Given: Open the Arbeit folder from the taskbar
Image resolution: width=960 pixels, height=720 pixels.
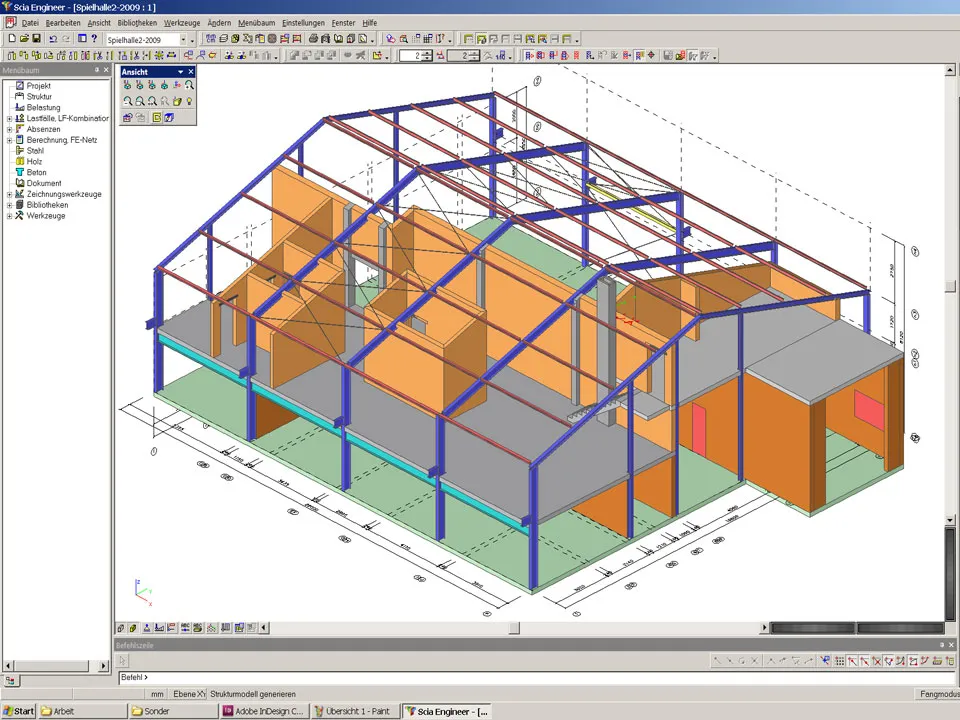Looking at the screenshot, I should click(83, 711).
